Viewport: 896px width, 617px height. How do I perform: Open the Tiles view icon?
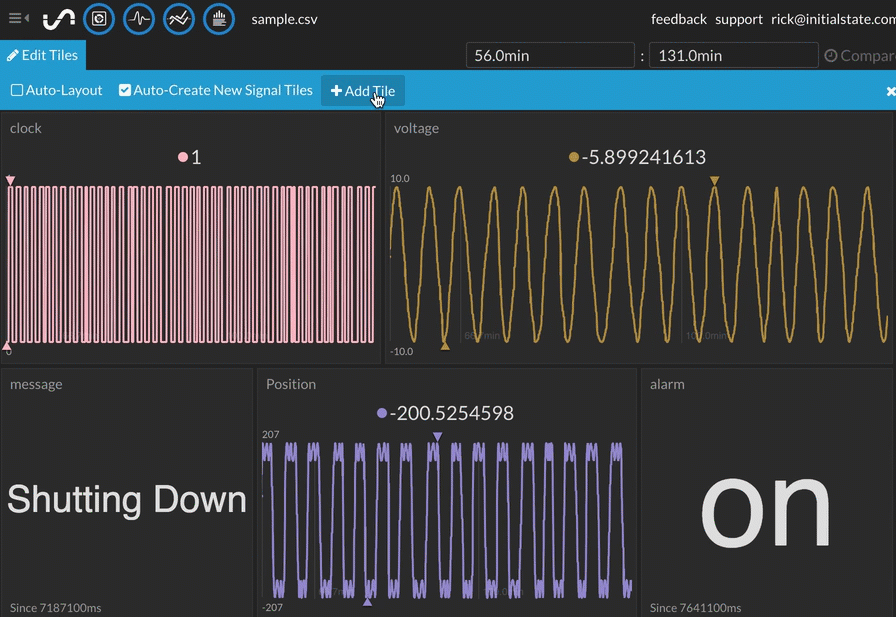(x=98, y=19)
